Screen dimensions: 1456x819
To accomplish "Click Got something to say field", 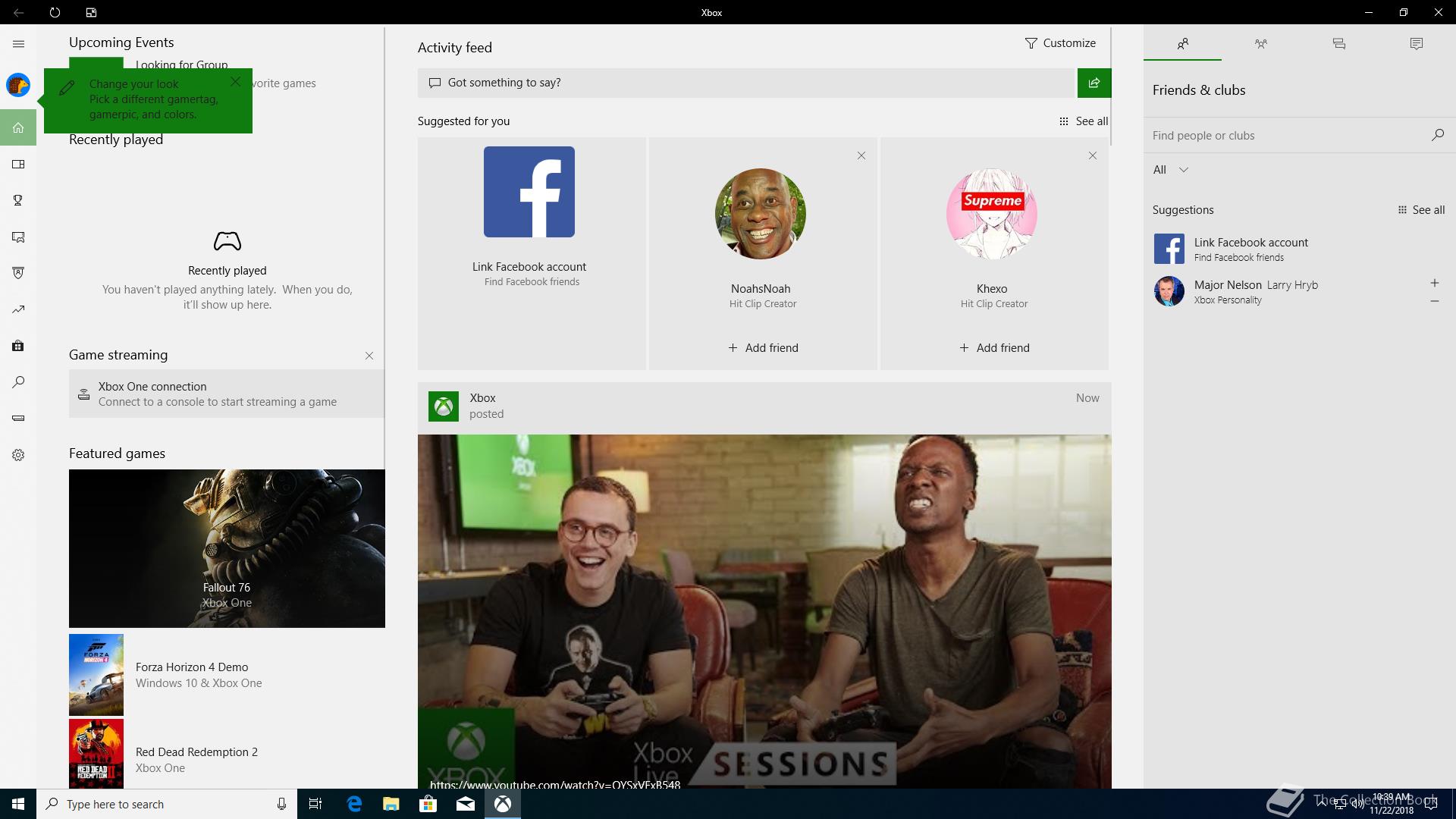I will [x=747, y=83].
